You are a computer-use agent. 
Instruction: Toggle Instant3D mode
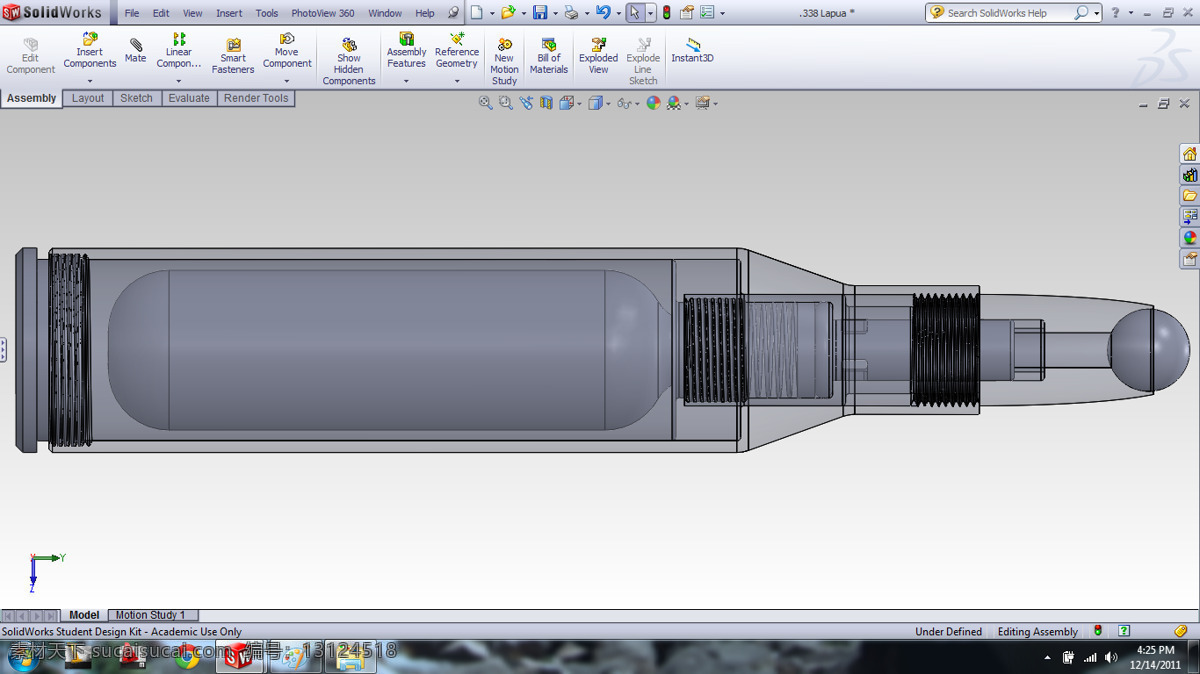tap(692, 51)
